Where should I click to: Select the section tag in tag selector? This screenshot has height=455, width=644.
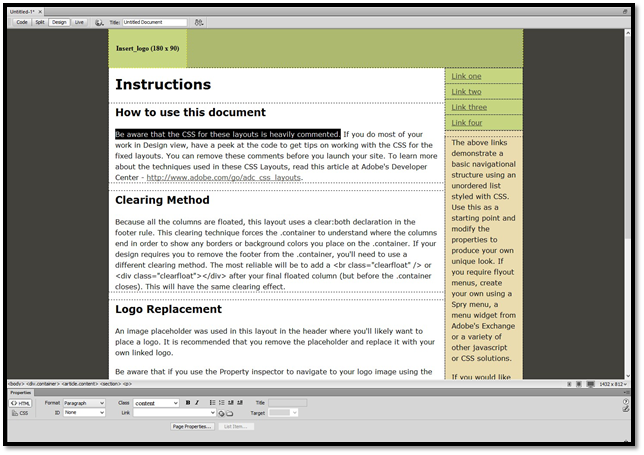[x=110, y=384]
